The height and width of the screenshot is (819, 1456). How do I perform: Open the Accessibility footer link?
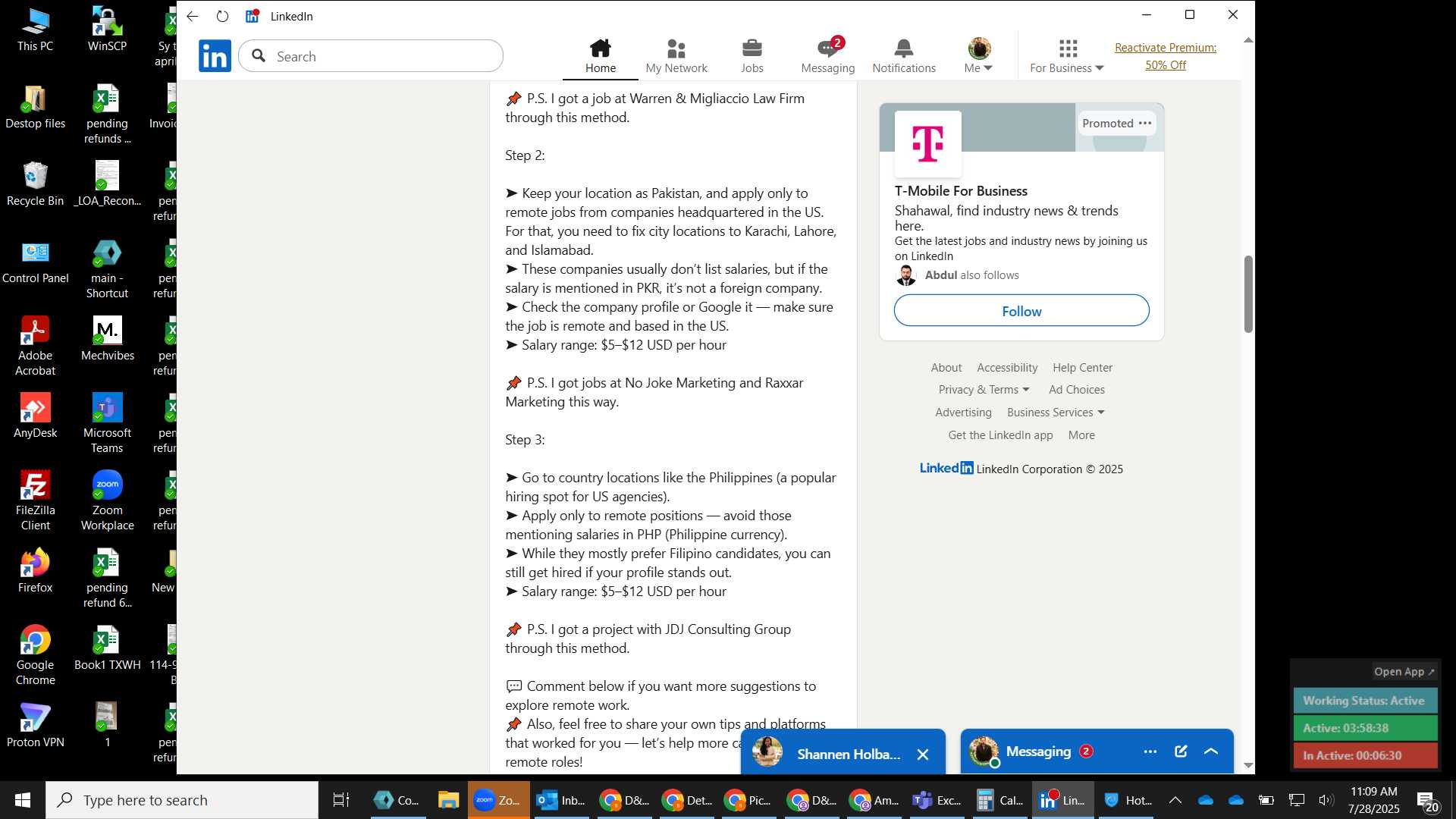[1007, 368]
